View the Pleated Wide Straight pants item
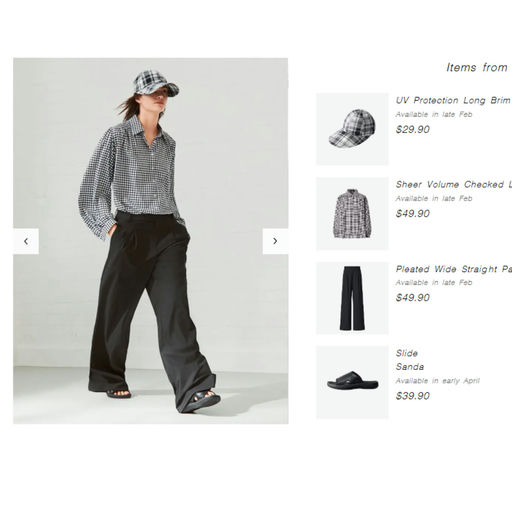This screenshot has width=512, height=512. point(453,269)
